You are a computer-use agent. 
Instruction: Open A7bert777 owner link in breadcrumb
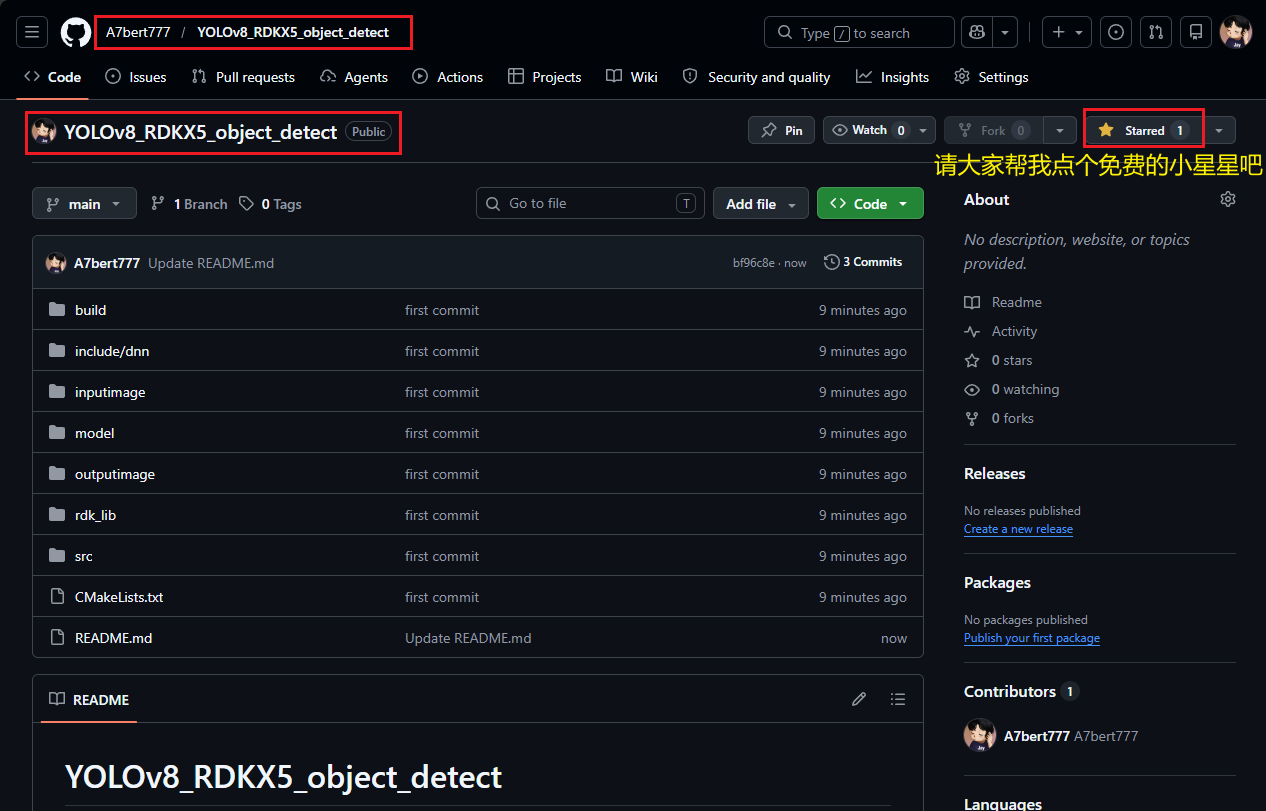point(138,32)
